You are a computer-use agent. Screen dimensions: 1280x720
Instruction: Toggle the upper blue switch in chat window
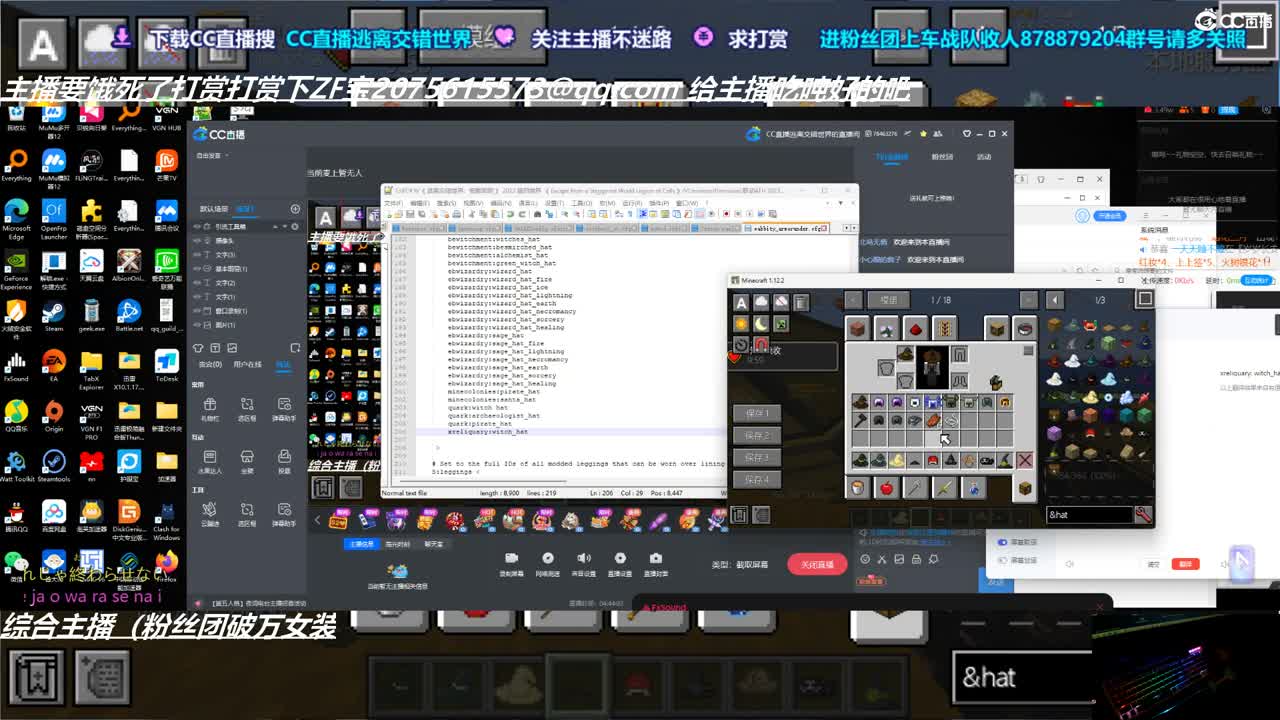coord(1003,542)
